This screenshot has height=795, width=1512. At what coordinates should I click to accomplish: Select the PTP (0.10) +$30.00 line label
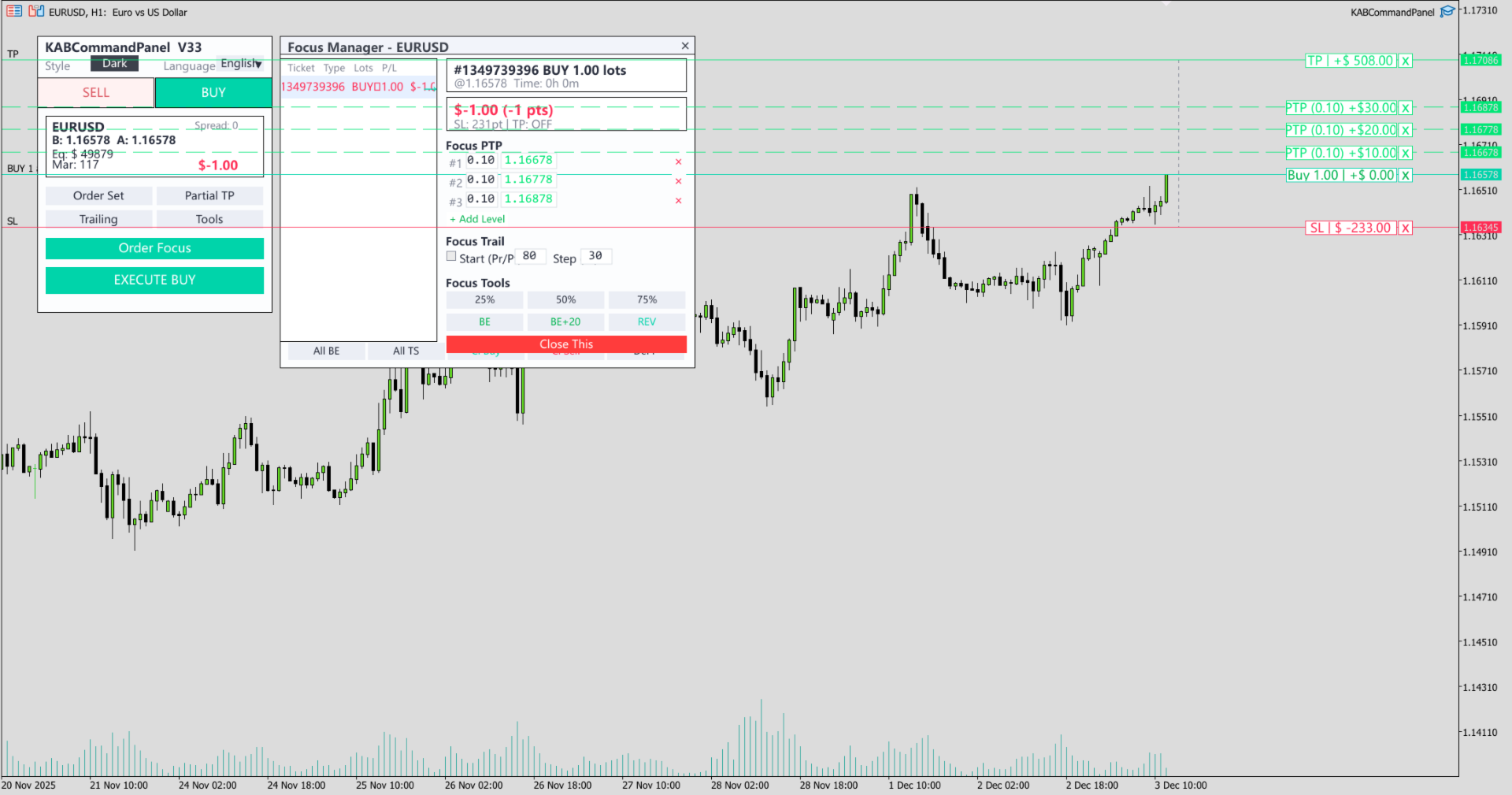tap(1341, 108)
